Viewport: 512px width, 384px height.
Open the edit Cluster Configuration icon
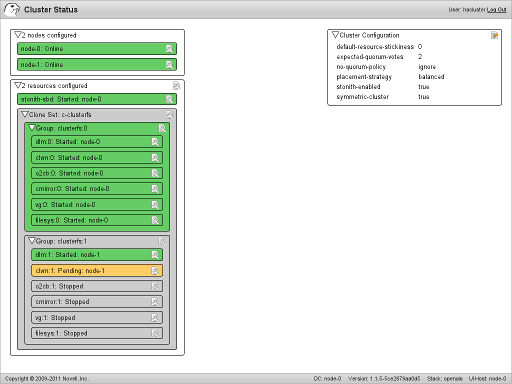click(x=494, y=35)
